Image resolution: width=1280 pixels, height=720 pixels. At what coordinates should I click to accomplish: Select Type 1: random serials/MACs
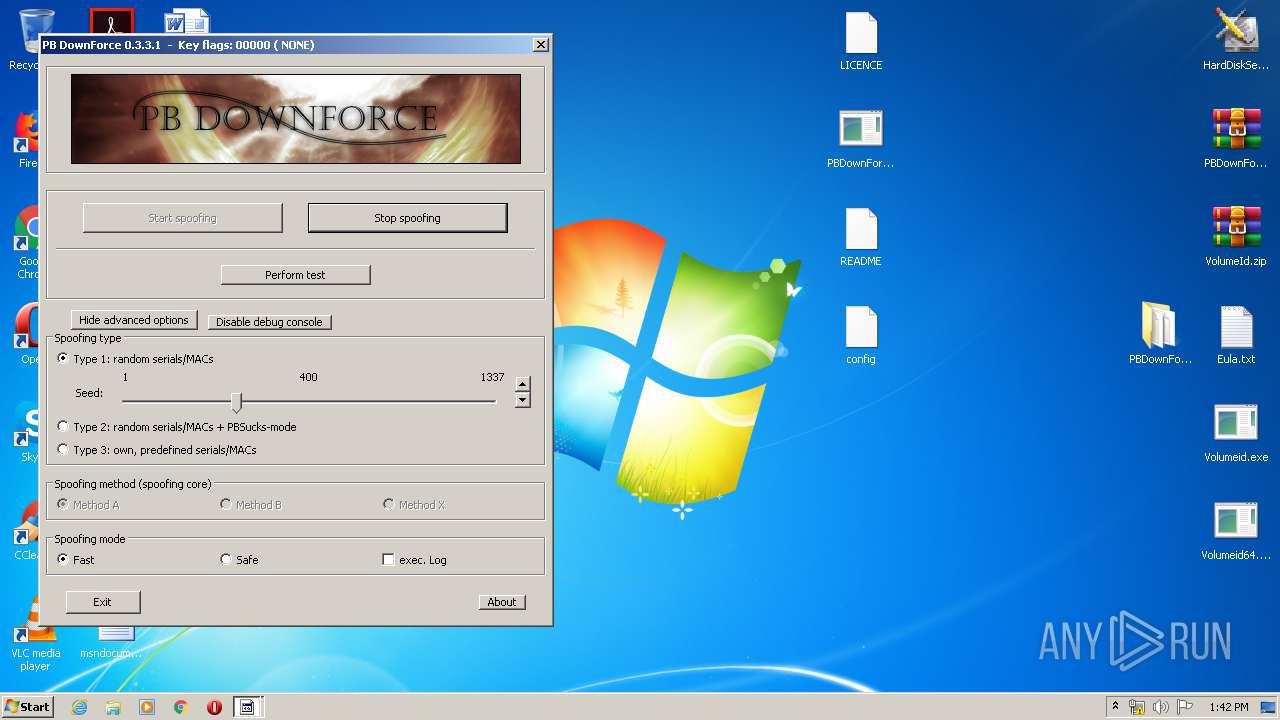pos(136,359)
